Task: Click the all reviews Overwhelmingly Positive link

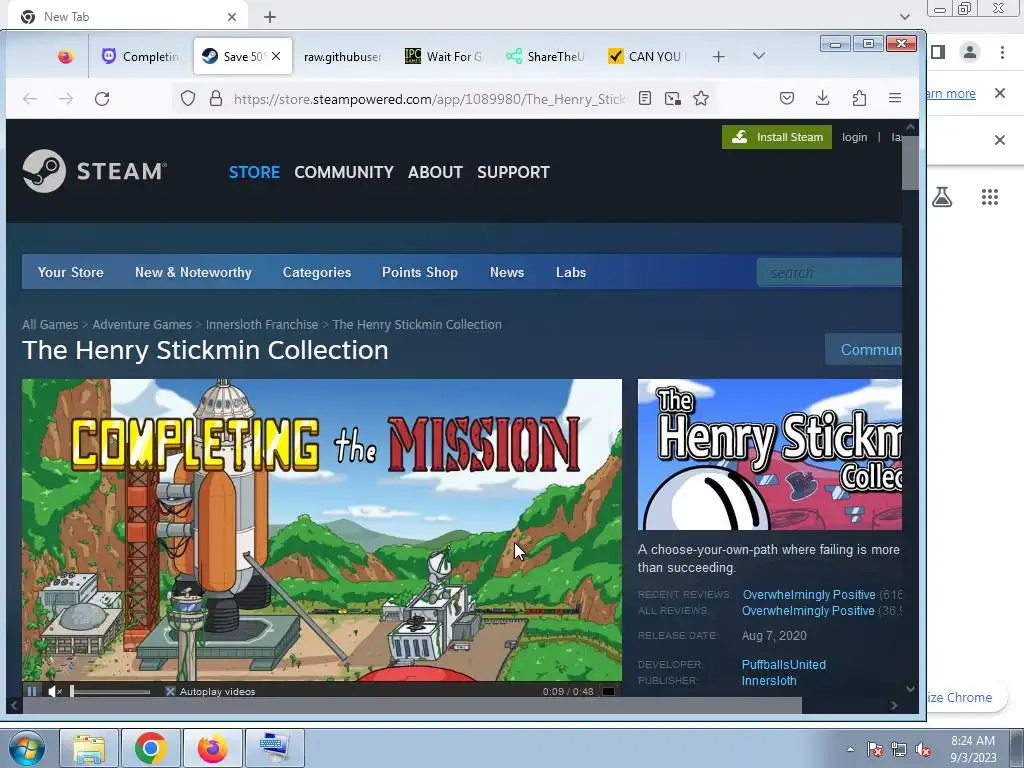Action: (808, 611)
